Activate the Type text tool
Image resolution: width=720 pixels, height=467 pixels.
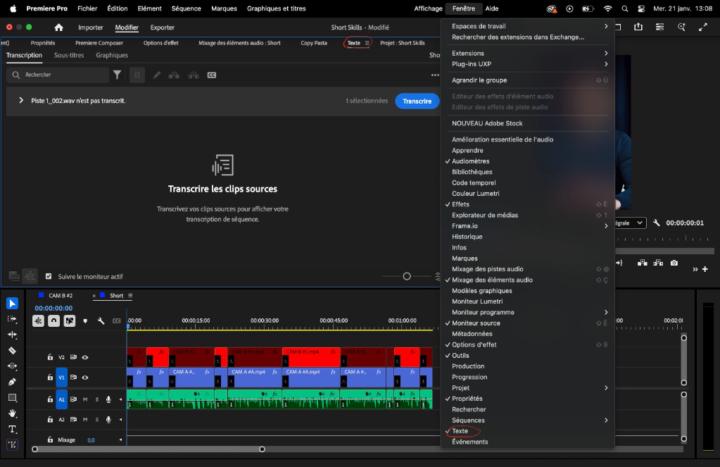point(12,429)
